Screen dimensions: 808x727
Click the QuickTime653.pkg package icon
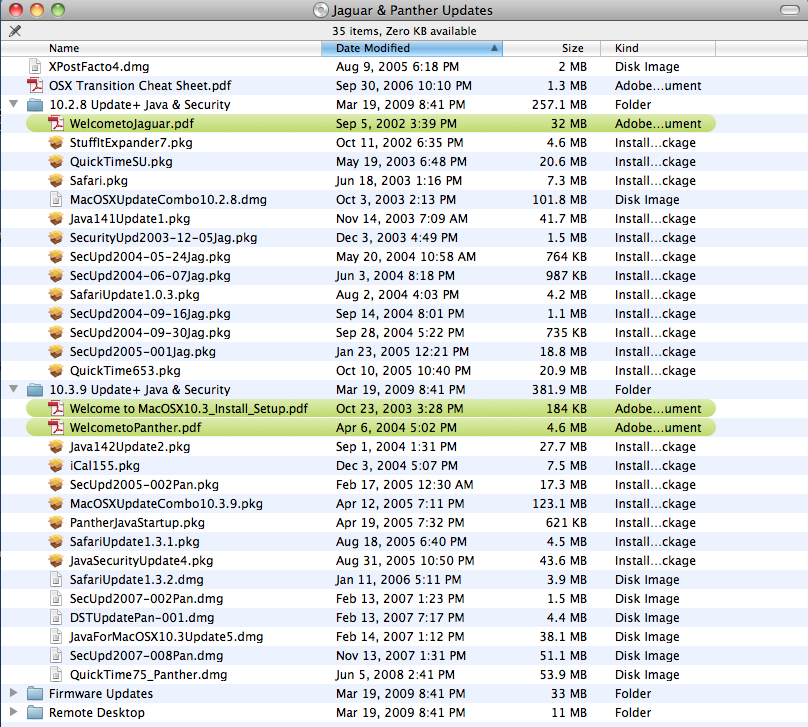point(56,370)
